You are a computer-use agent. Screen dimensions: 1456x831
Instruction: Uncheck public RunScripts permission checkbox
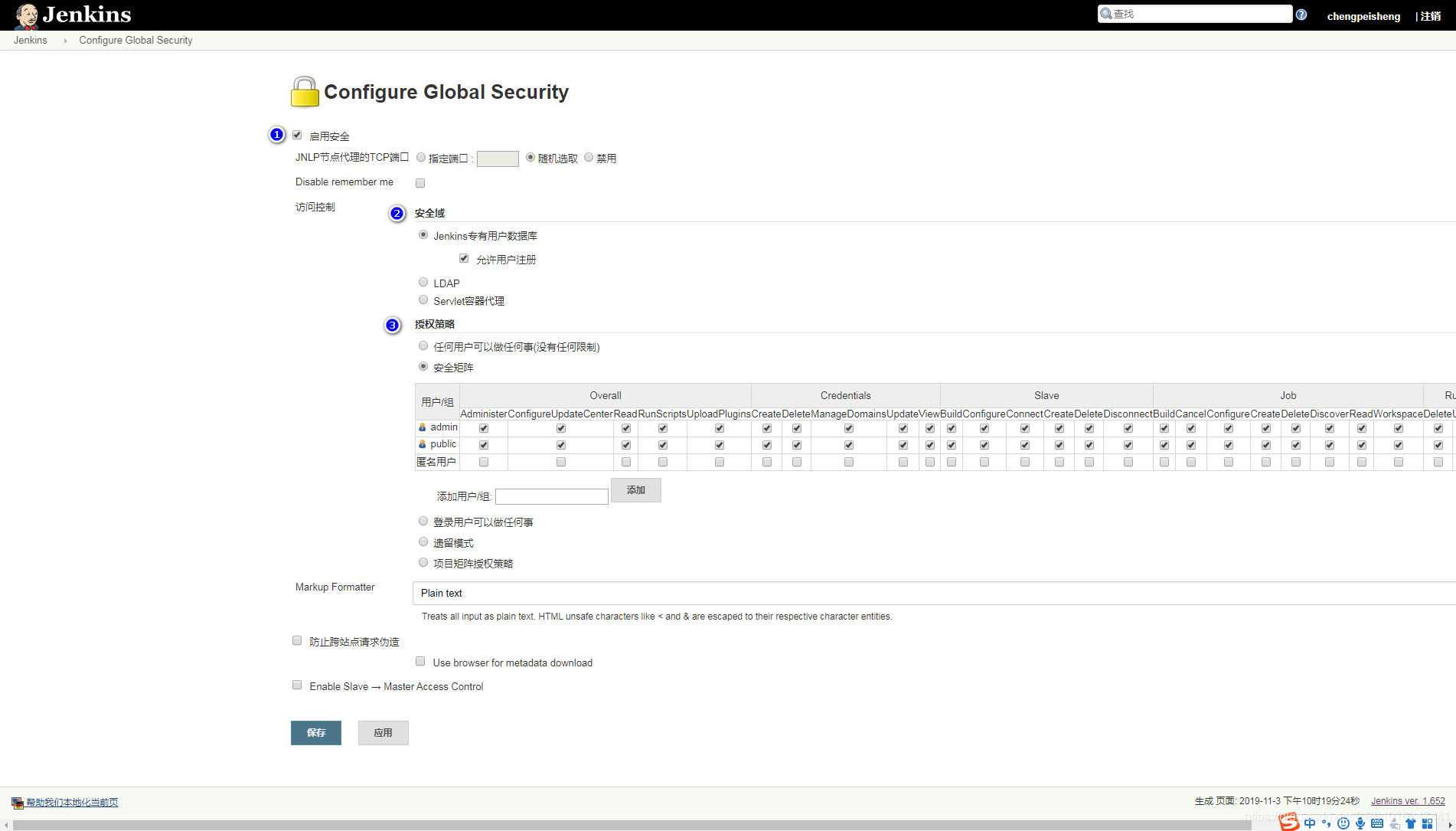tap(663, 445)
